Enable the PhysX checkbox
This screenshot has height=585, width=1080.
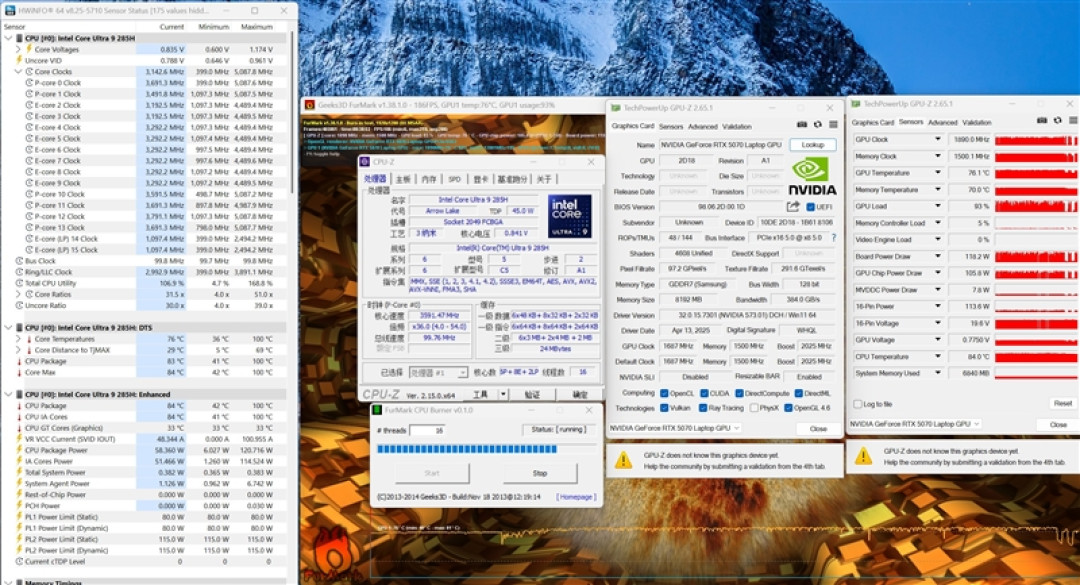[754, 408]
